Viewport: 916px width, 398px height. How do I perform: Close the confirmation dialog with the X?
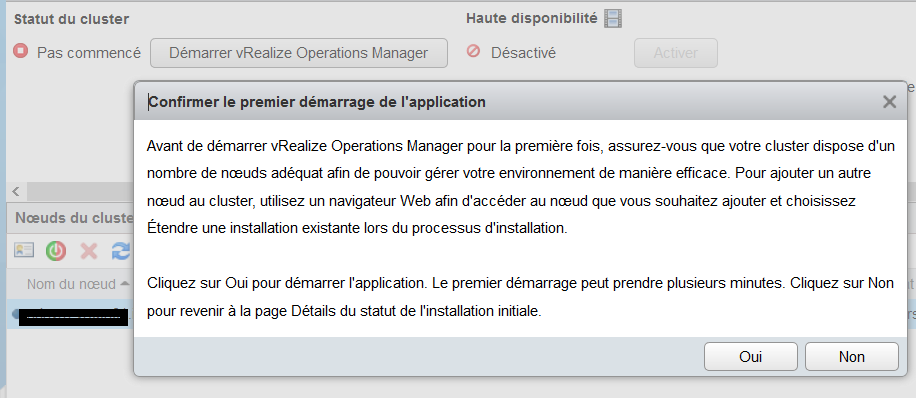coord(889,102)
